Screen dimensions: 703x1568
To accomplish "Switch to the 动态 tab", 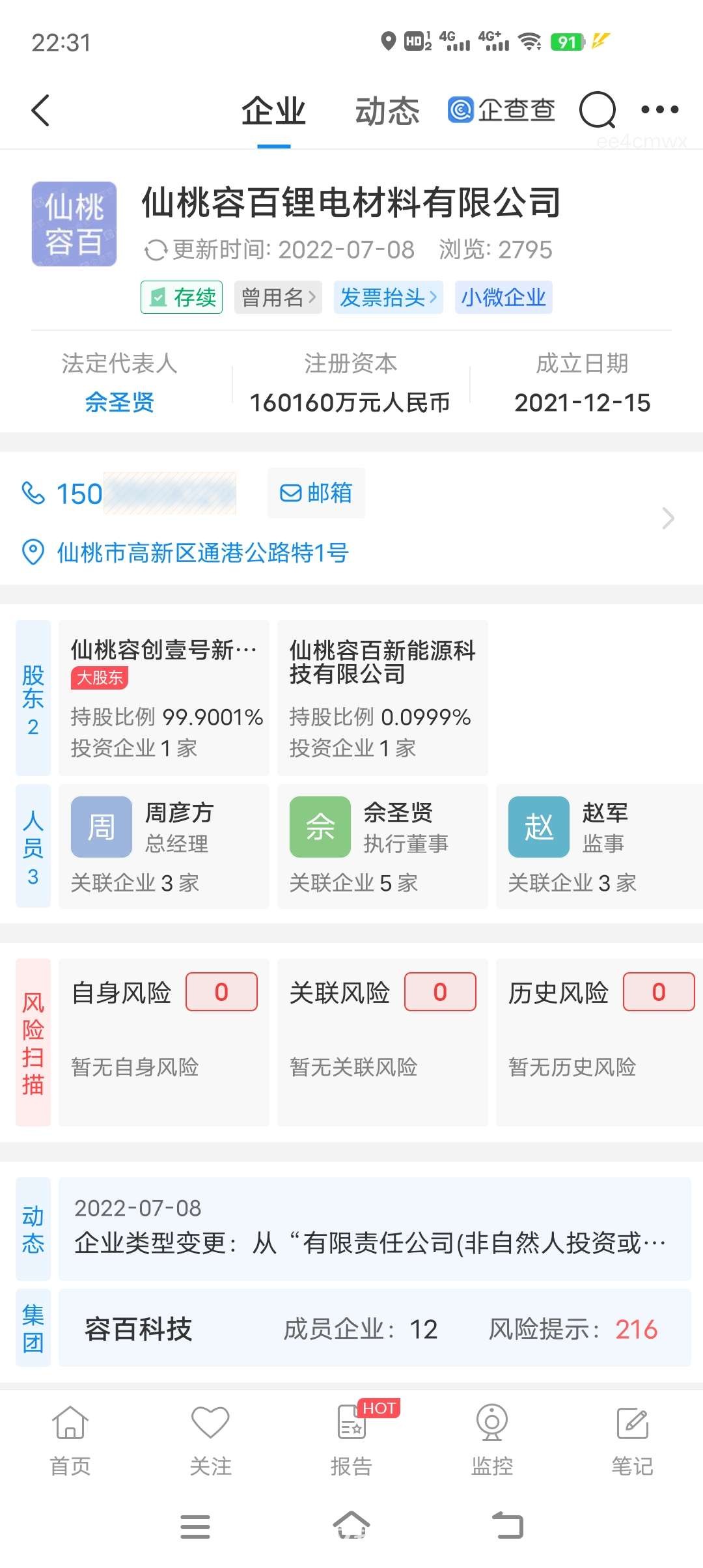I will pyautogui.click(x=387, y=111).
